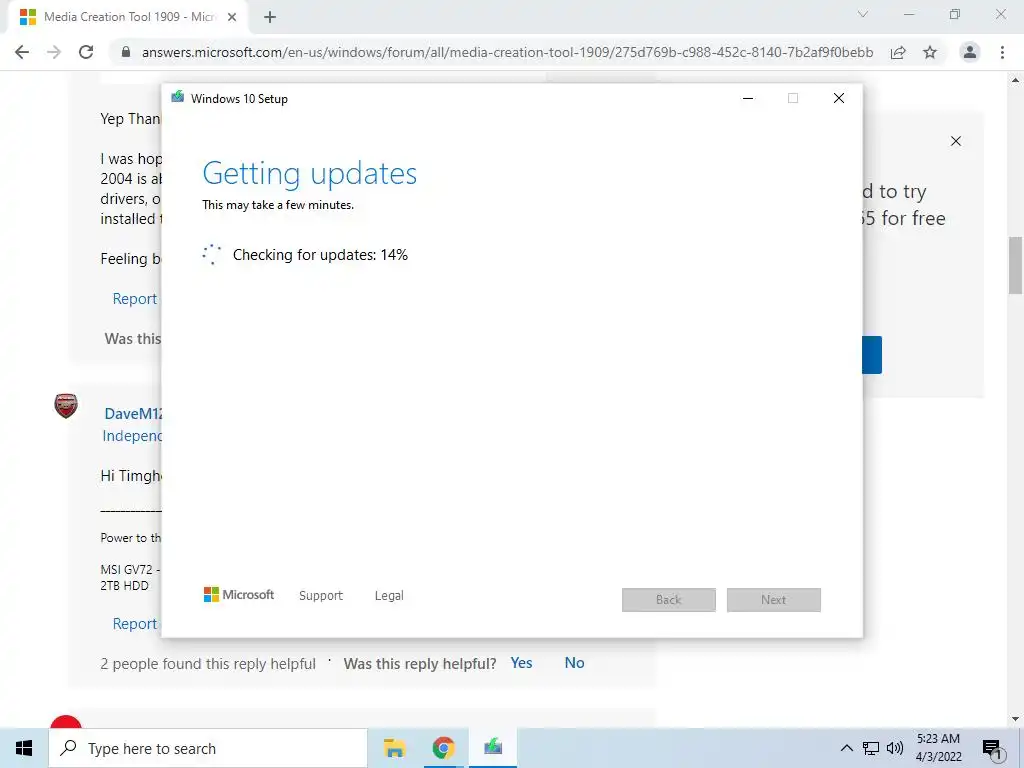This screenshot has width=1024, height=768.
Task: Click the Chrome forward arrow
Action: tap(54, 52)
